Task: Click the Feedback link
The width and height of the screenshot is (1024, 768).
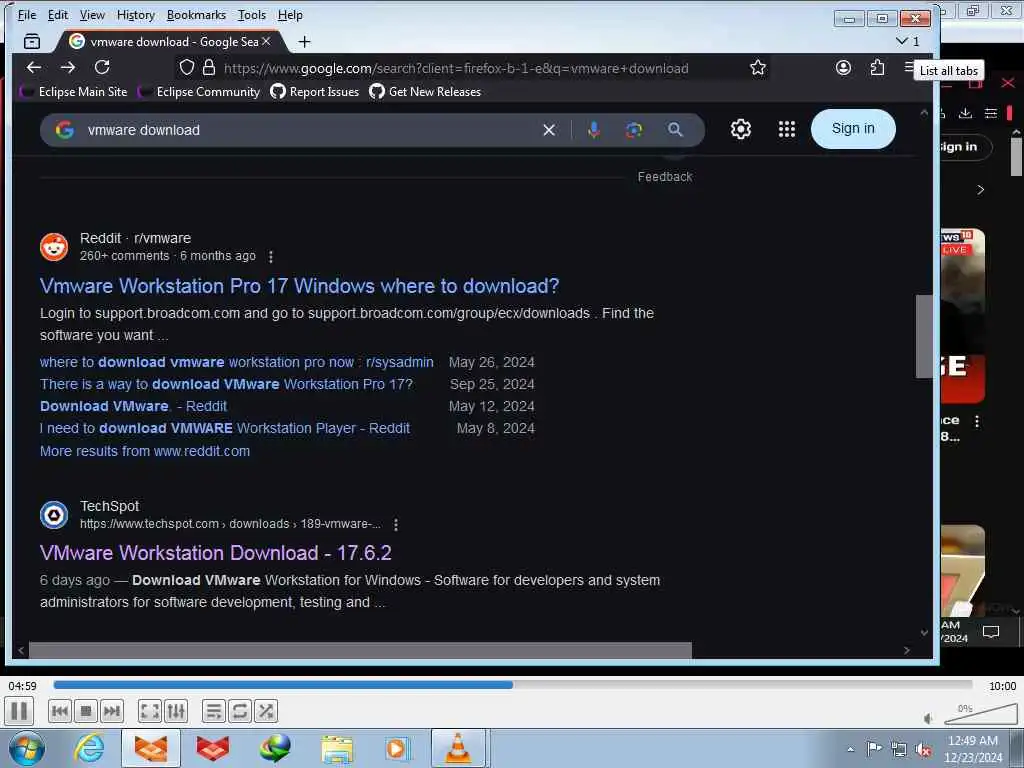Action: click(665, 176)
